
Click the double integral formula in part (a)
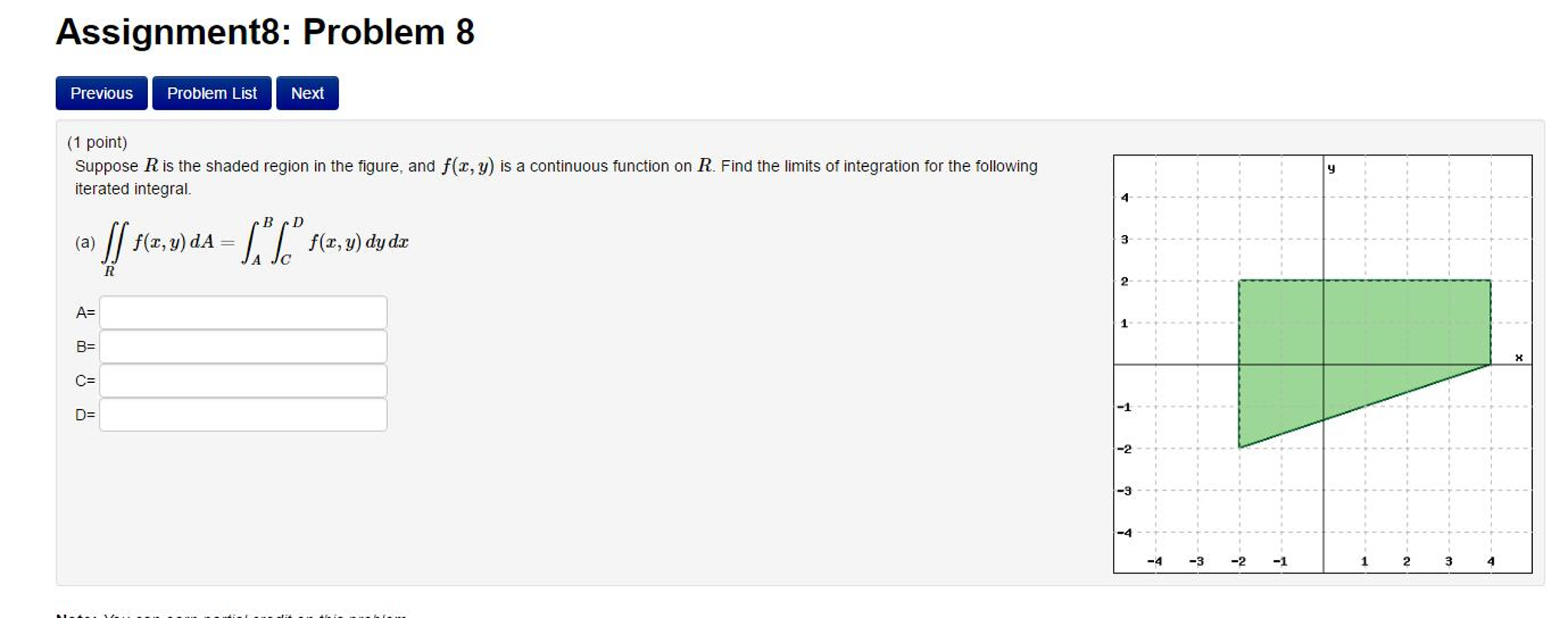[x=242, y=244]
